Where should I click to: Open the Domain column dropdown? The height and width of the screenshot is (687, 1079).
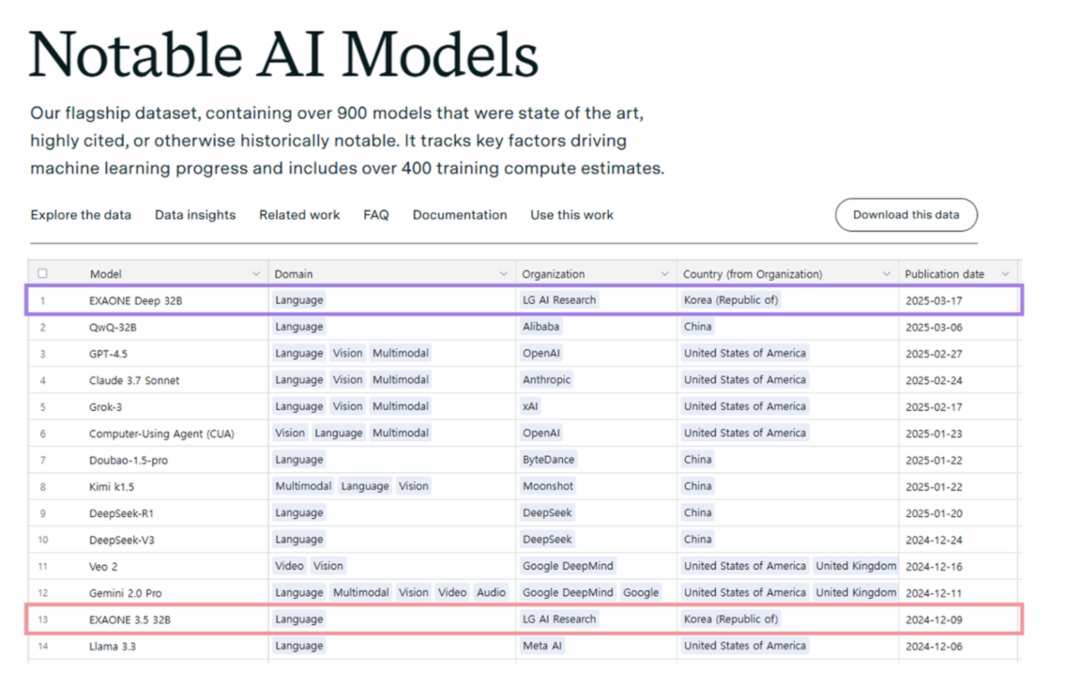point(503,272)
